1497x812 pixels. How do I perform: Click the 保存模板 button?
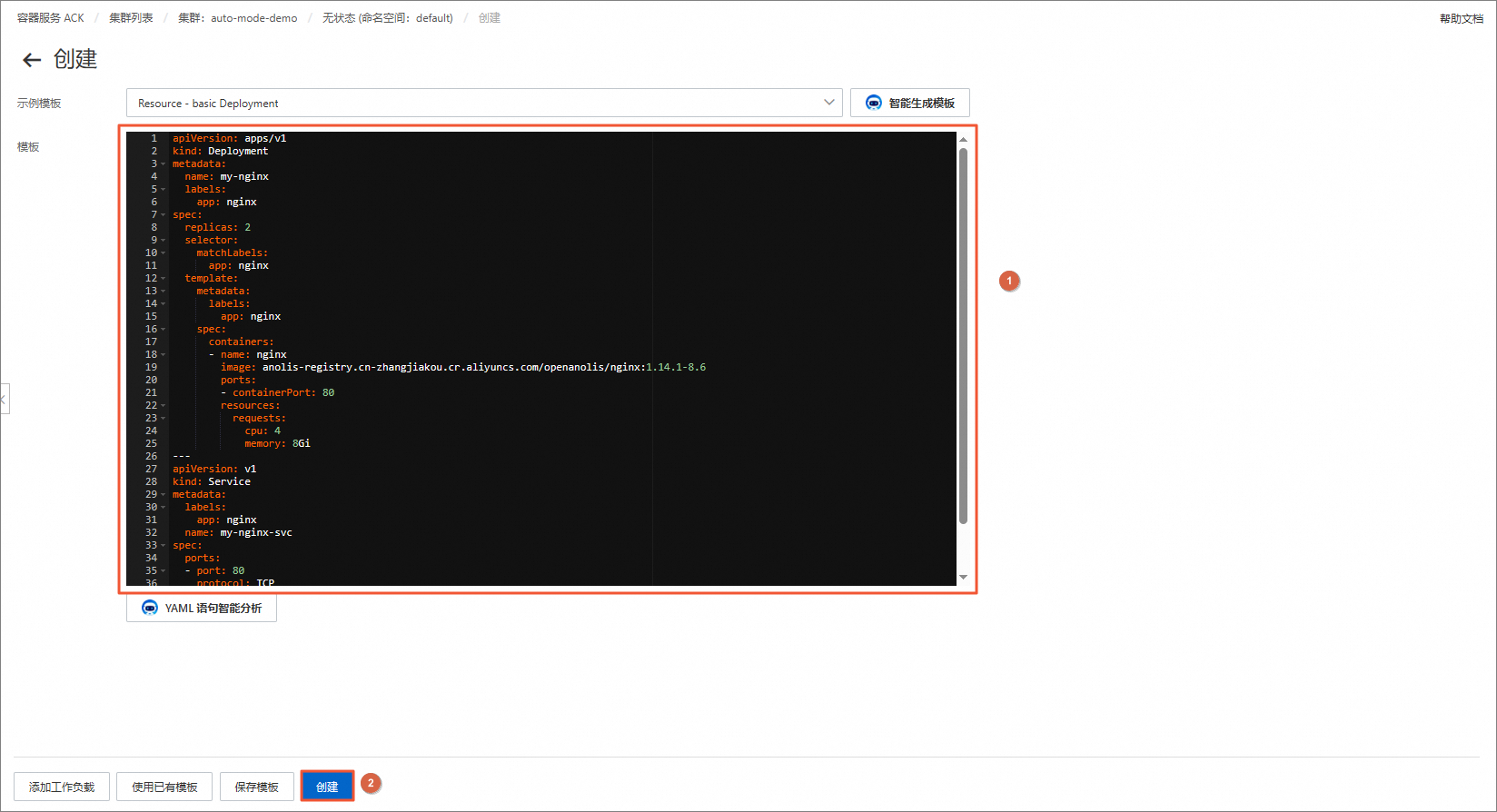click(257, 787)
